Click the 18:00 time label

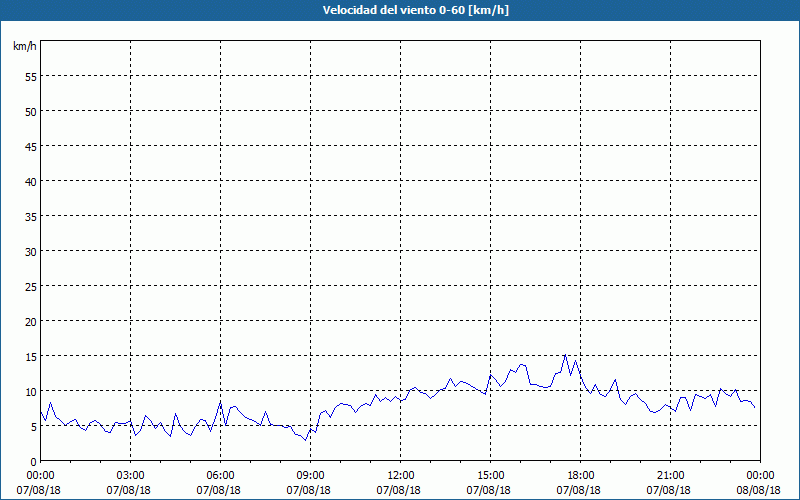pos(580,475)
